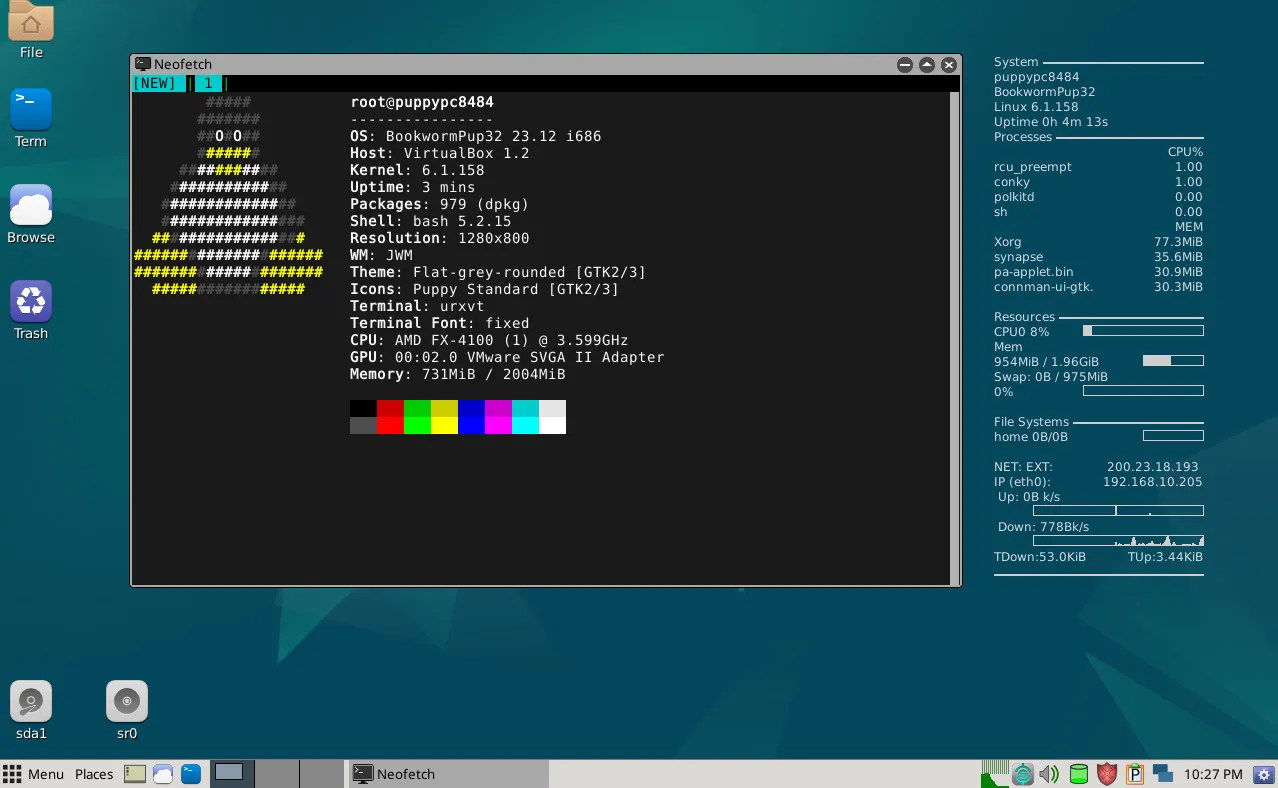Click the blue settings gear at the taskbar end
The height and width of the screenshot is (788, 1278).
(x=1264, y=774)
